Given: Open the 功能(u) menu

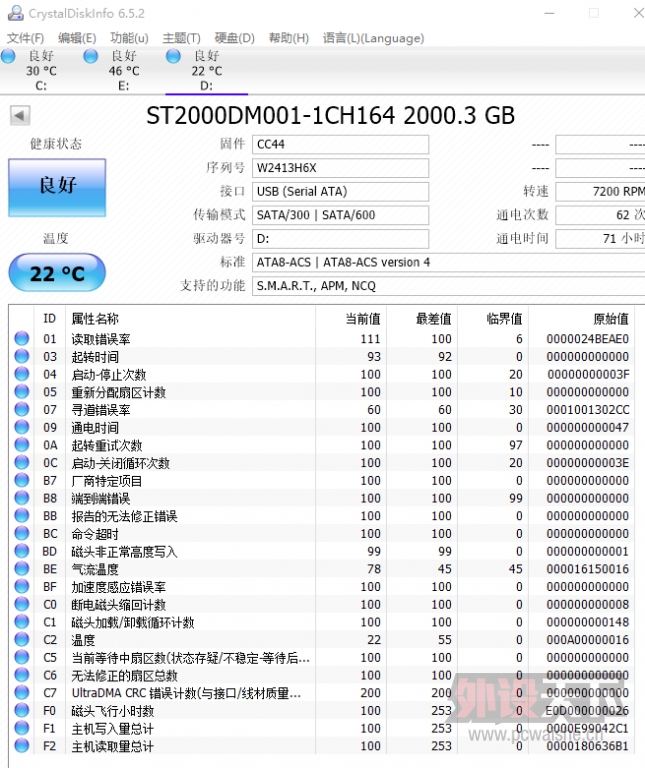Looking at the screenshot, I should click(129, 38).
